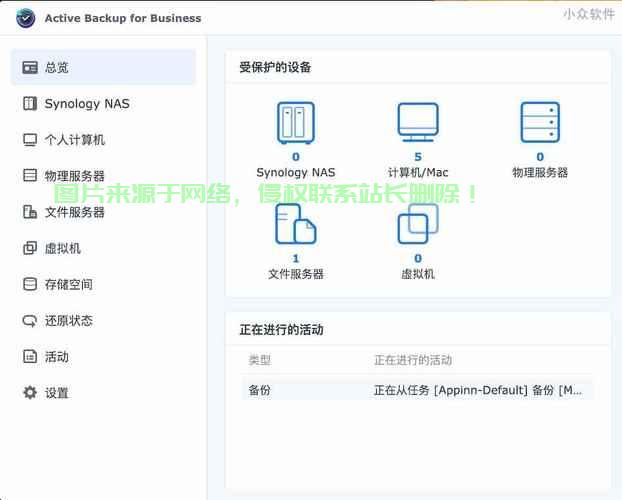Click the 物理服务器 sidebar icon

(x=30, y=175)
